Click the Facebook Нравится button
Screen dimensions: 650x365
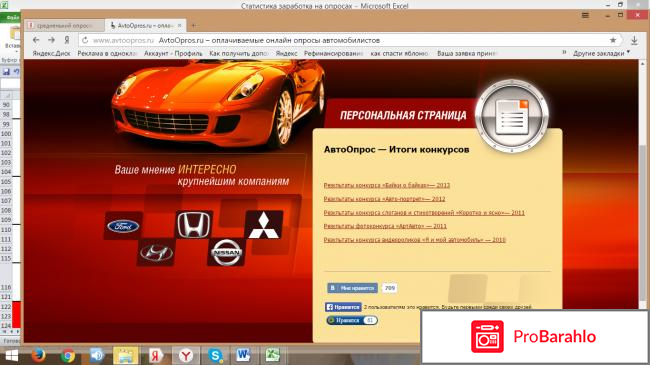coord(343,307)
